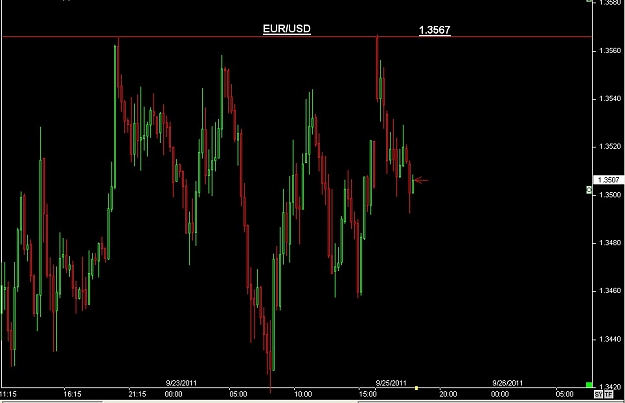This screenshot has height=403, width=625.
Task: Click the 00:00 label under 9/23/2011
Action: pyautogui.click(x=173, y=394)
